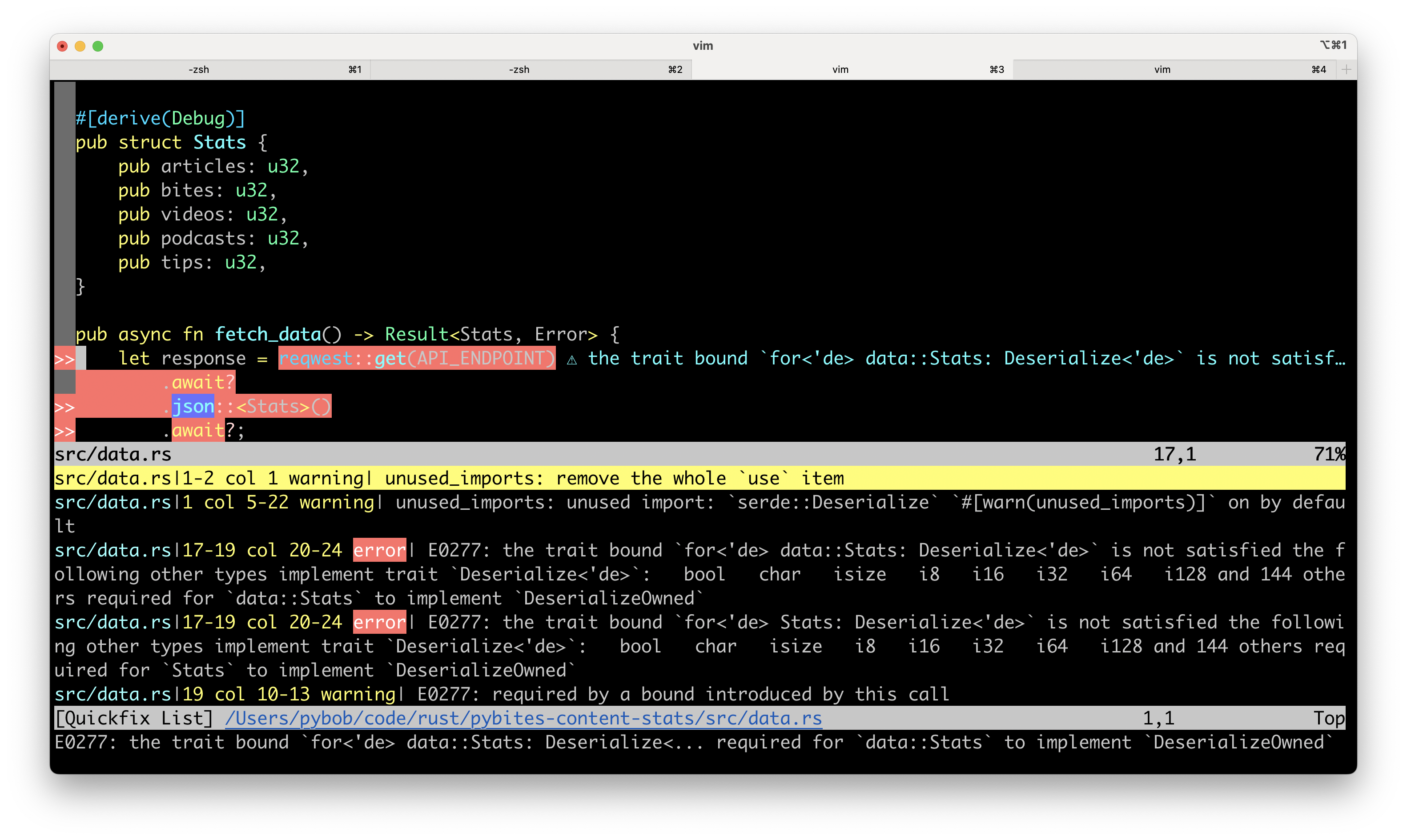
Task: Click the warning triangle icon in the inline diagnostic
Action: point(572,359)
